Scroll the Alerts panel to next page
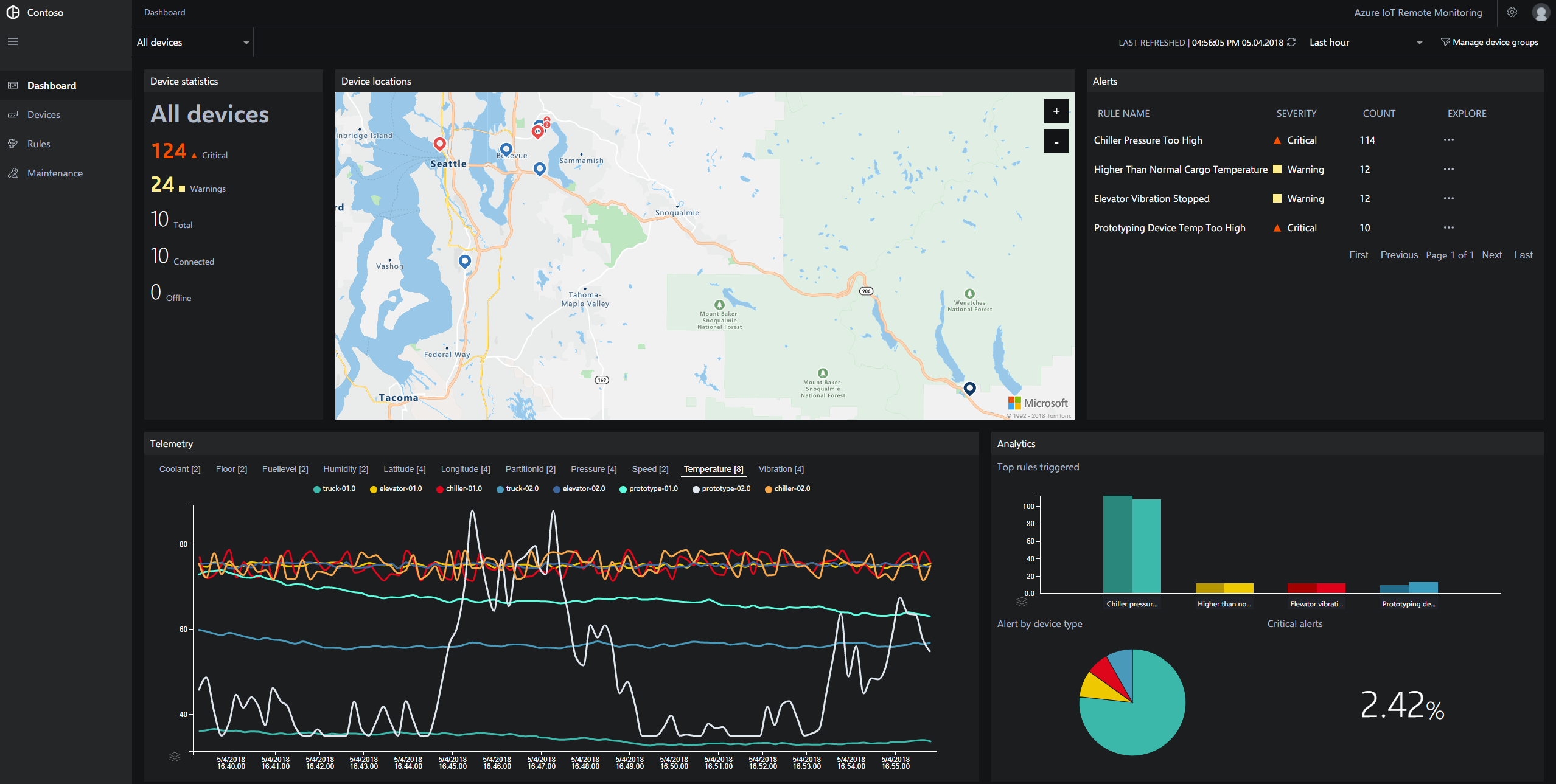Viewport: 1556px width, 784px height. coord(1492,255)
